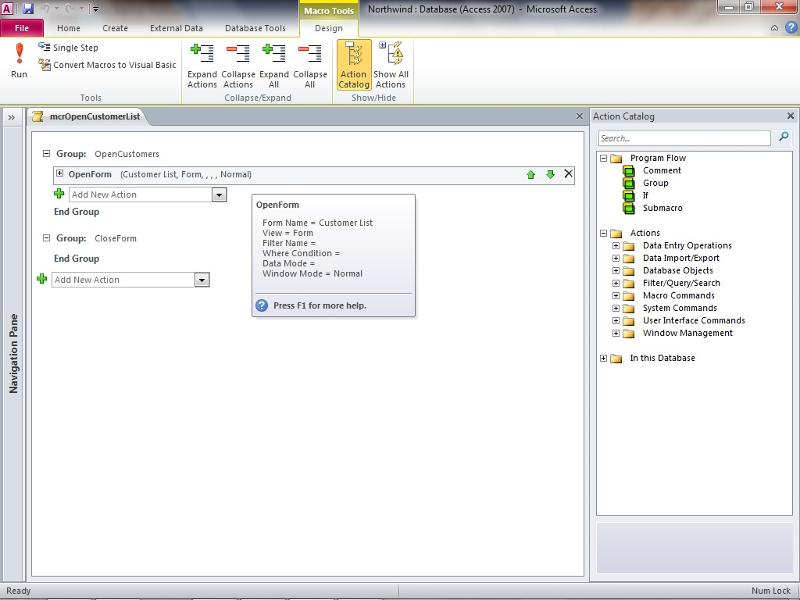Save the macro using the Quick Access floppy icon
Screen dimensions: 800x600
(28, 8)
